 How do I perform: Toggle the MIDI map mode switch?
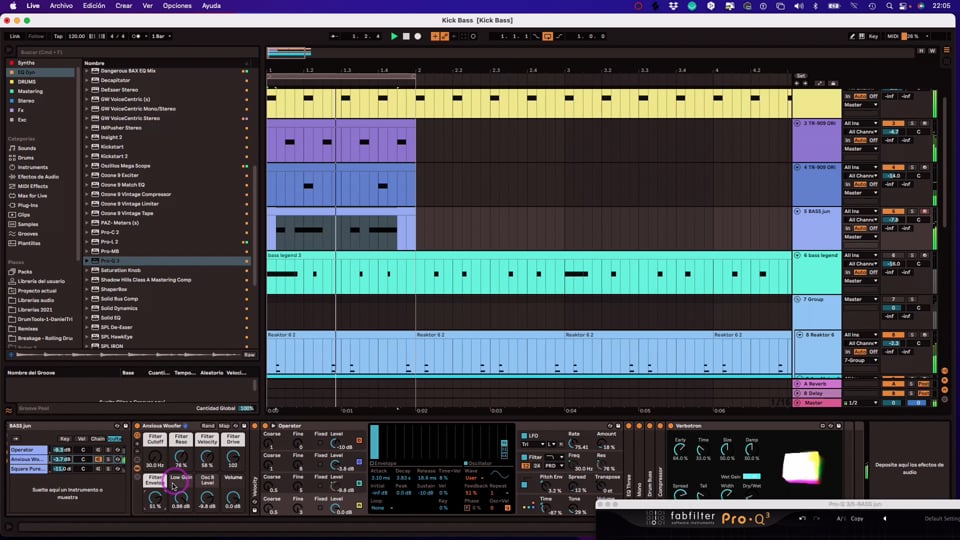[893, 36]
